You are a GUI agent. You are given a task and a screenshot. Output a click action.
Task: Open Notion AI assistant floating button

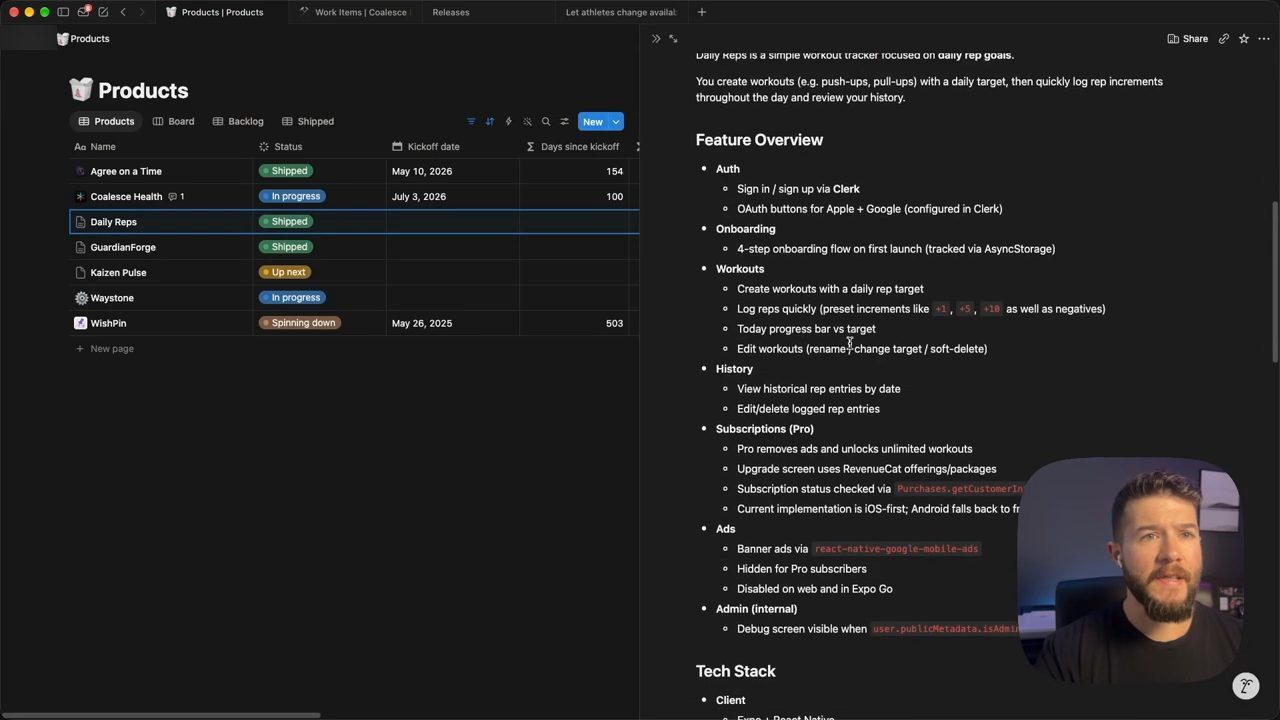tap(1245, 686)
